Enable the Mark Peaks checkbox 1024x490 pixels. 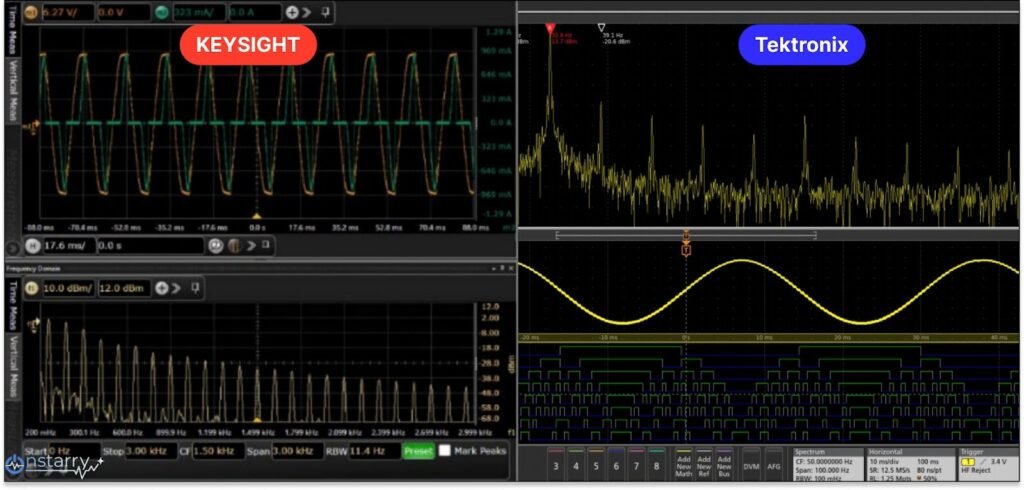click(x=444, y=451)
